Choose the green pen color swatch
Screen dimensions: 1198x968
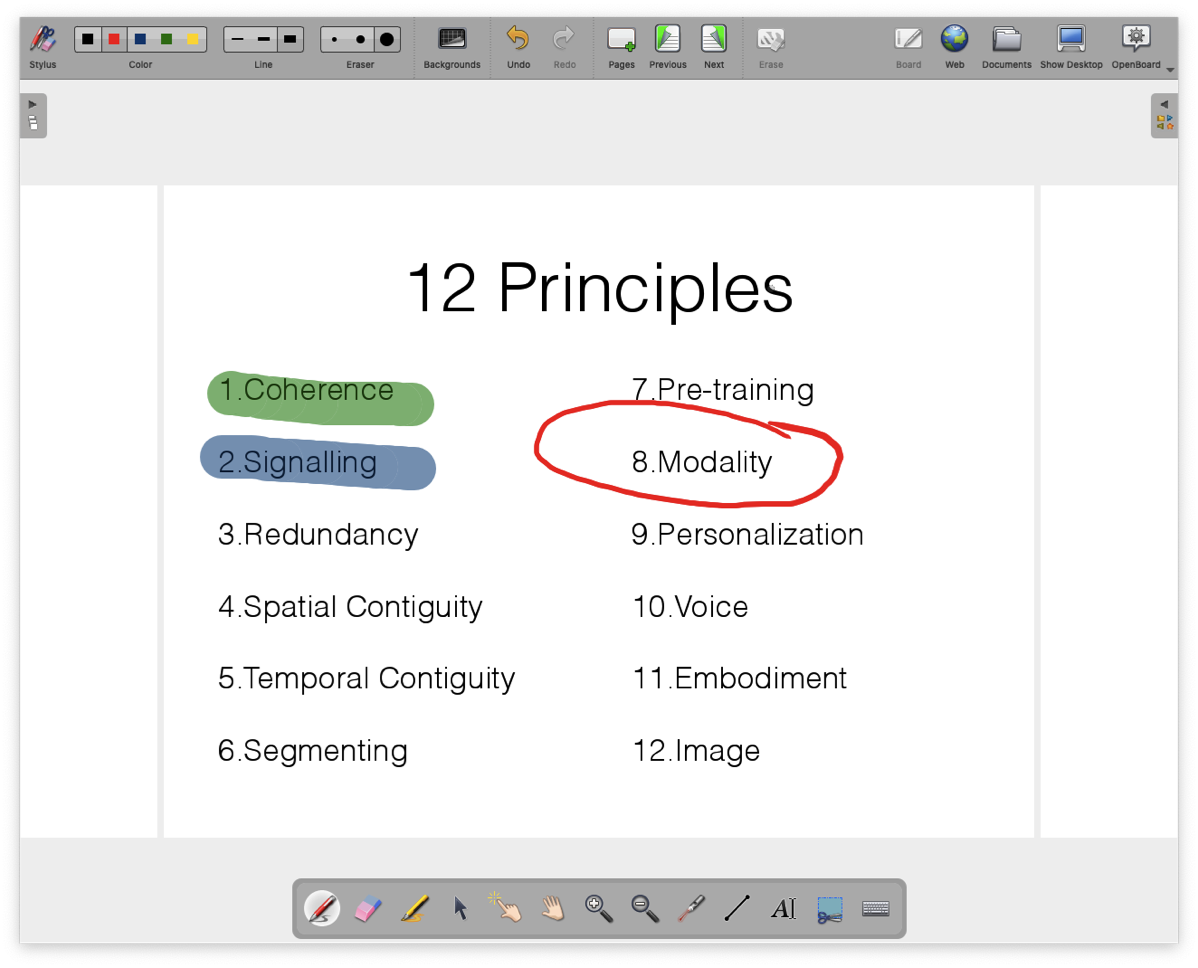[x=167, y=39]
